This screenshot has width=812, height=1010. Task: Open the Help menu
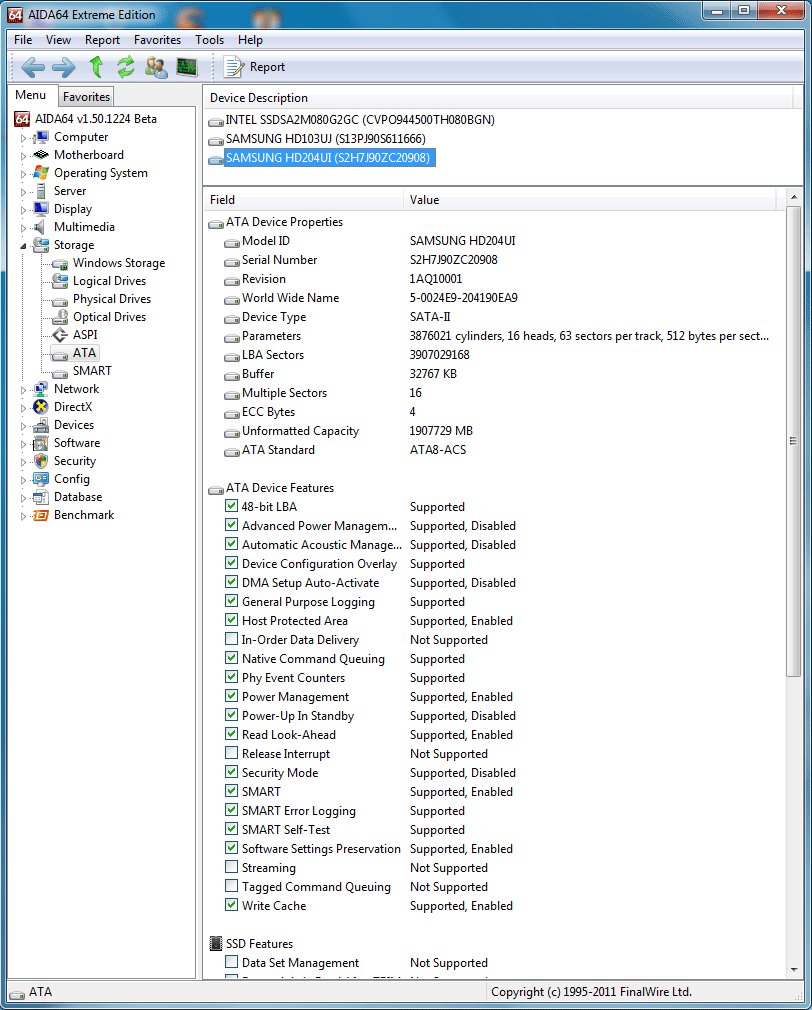click(250, 40)
